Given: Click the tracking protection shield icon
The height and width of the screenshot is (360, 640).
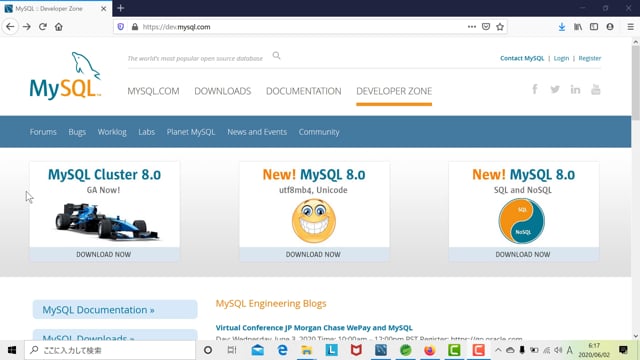Looking at the screenshot, I should click(x=121, y=27).
